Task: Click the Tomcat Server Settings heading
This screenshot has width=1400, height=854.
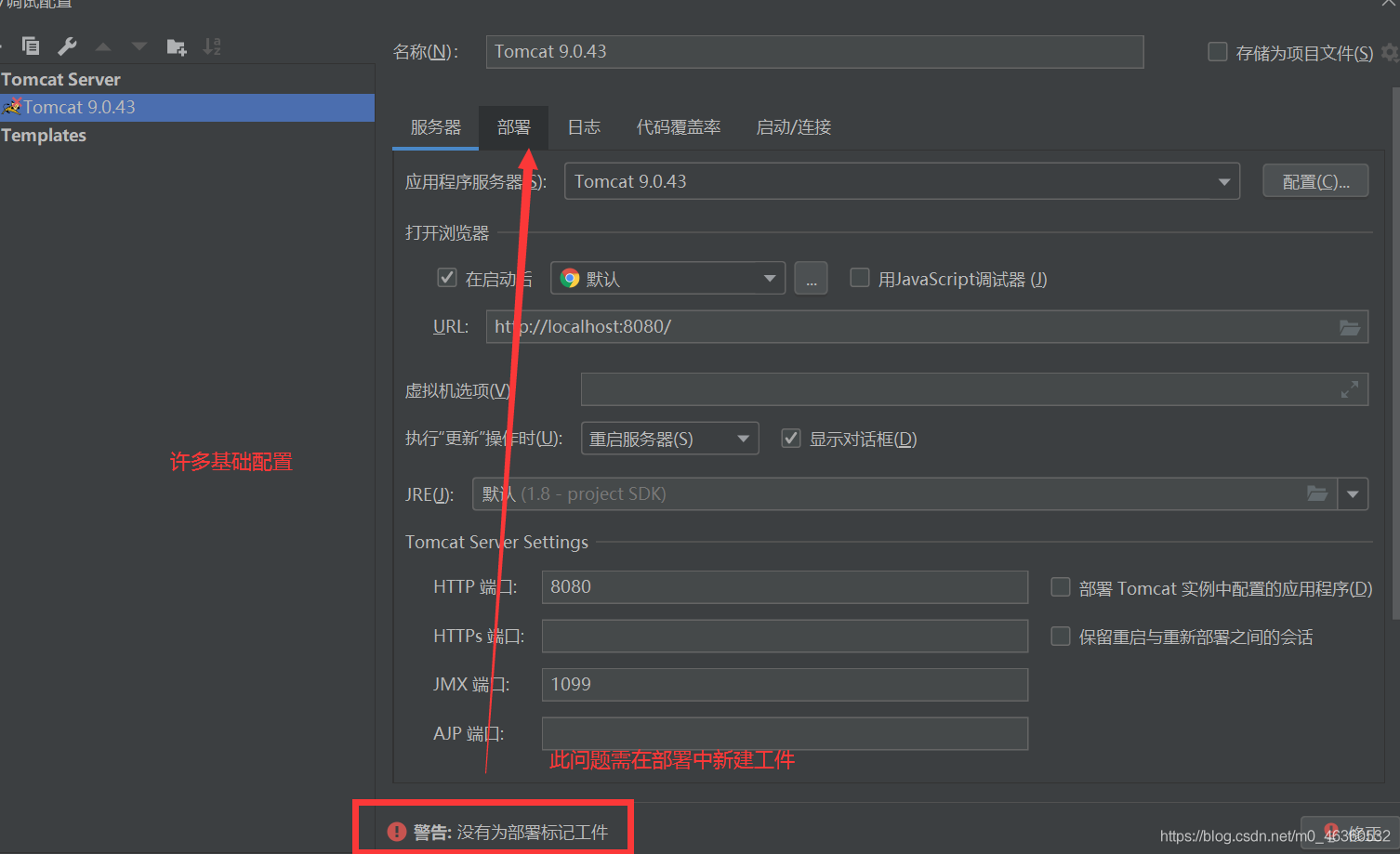Action: click(496, 542)
